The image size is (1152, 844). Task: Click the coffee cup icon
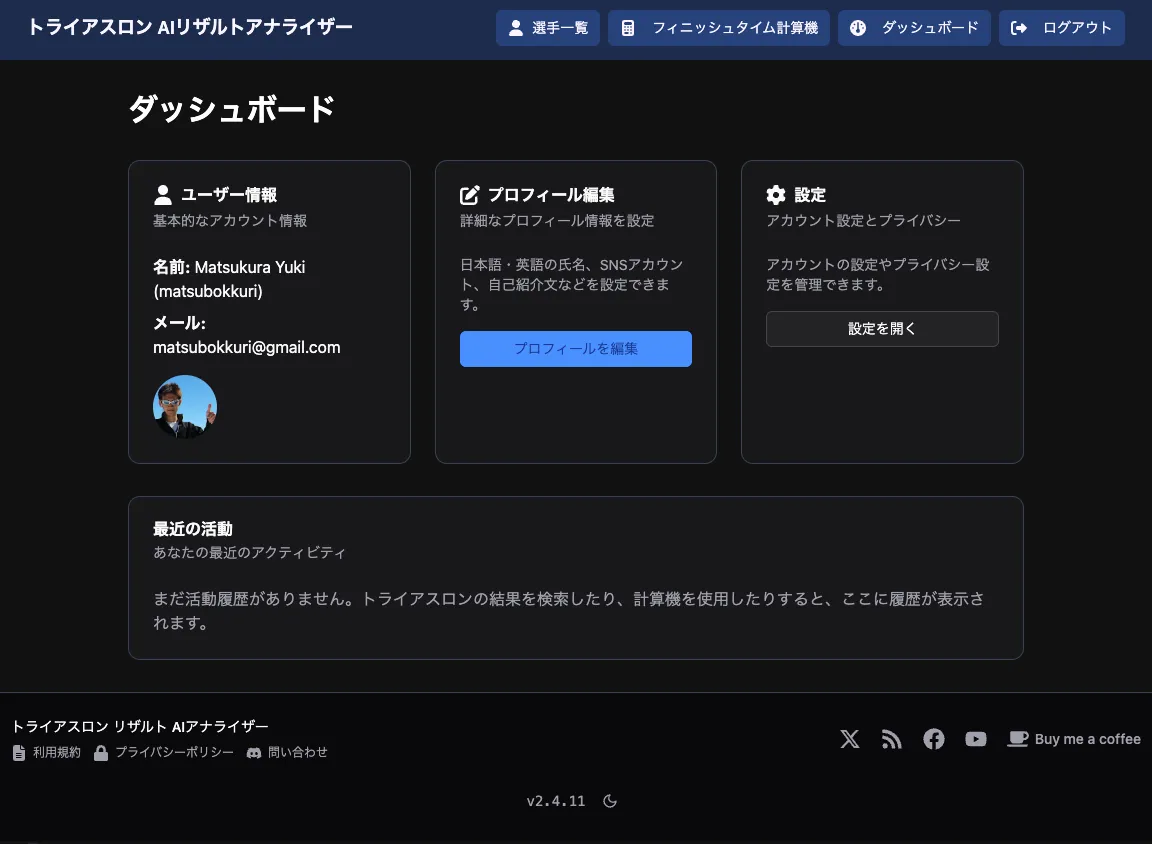tap(1017, 739)
